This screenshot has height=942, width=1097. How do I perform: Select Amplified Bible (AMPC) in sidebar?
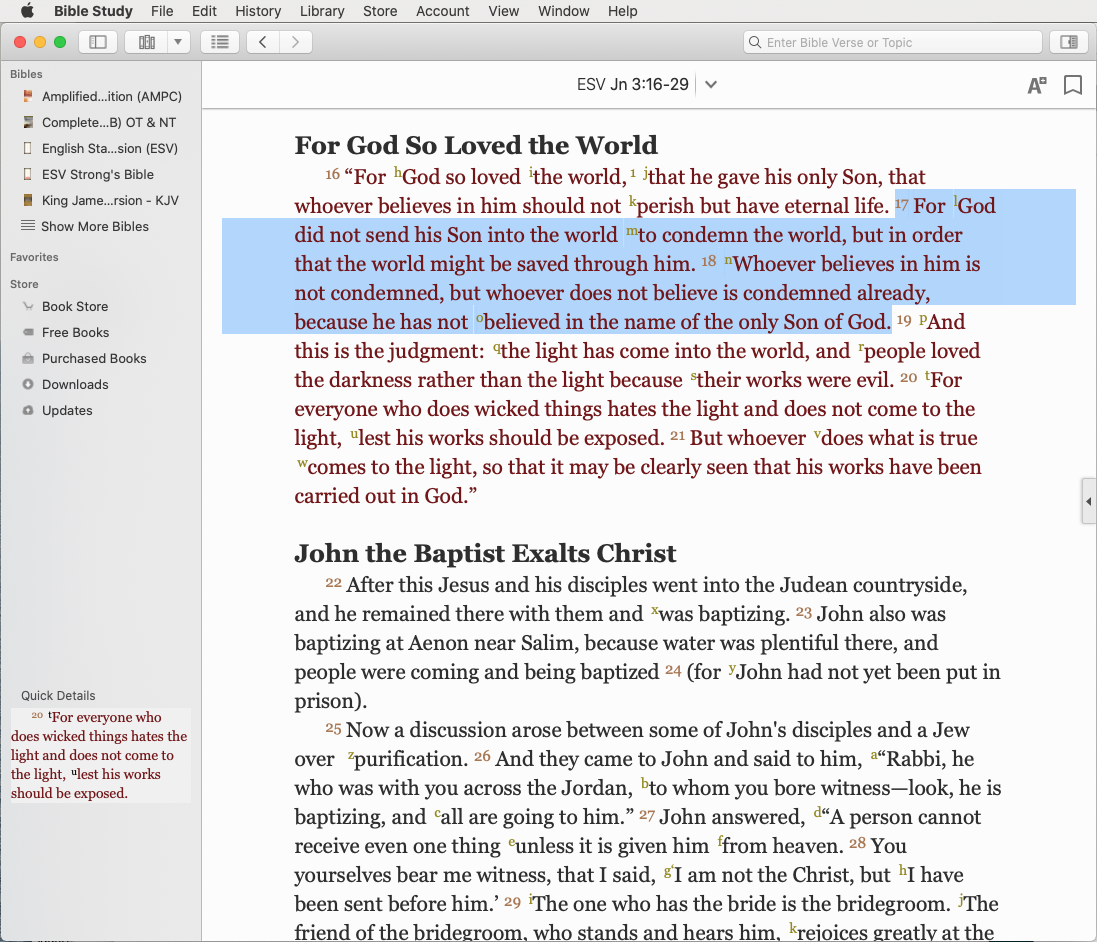tap(111, 97)
